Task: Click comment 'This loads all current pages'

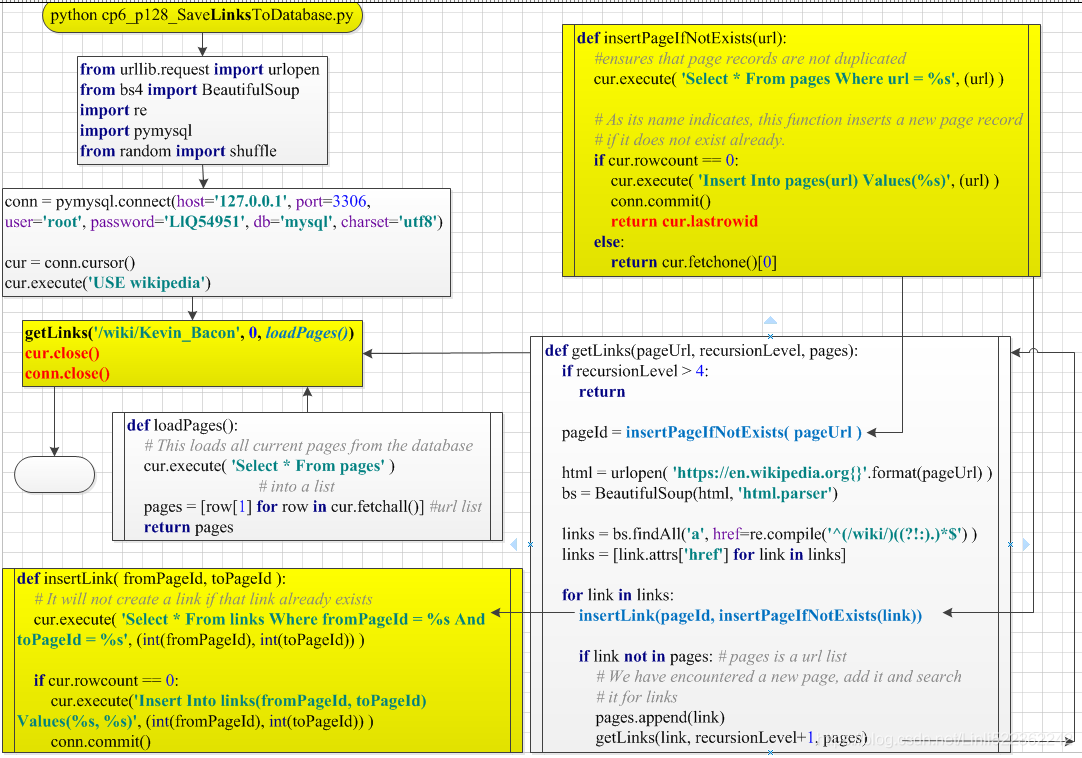Action: coord(308,445)
